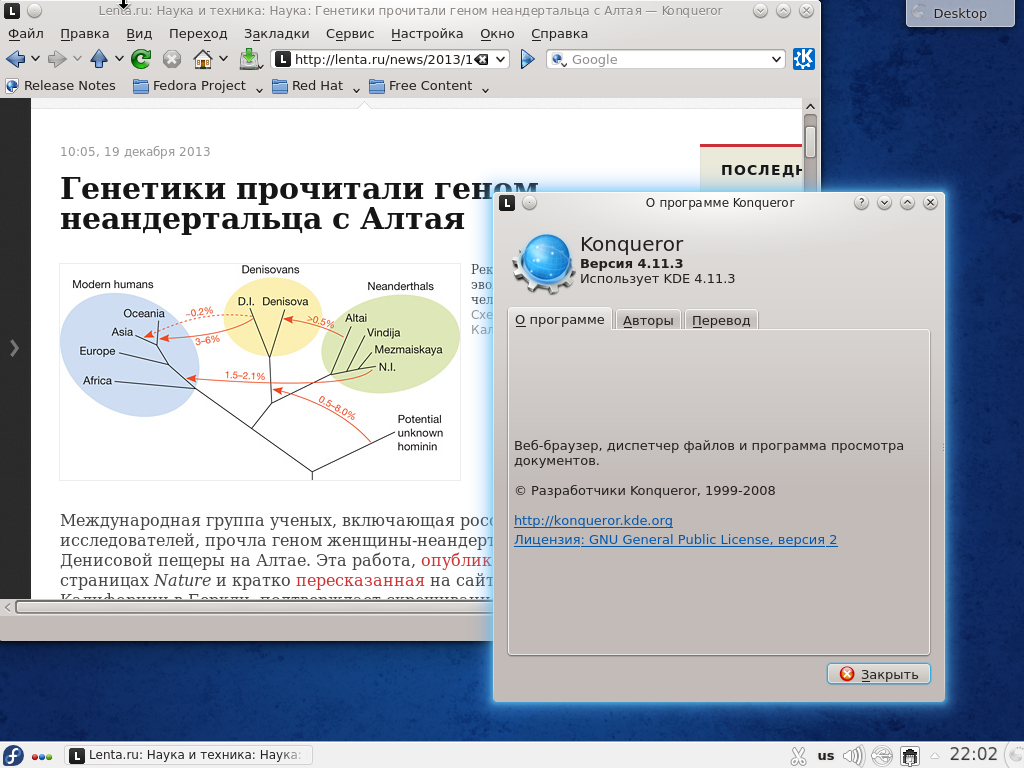
Task: Click the us keyboard layout indicator
Action: 825,756
